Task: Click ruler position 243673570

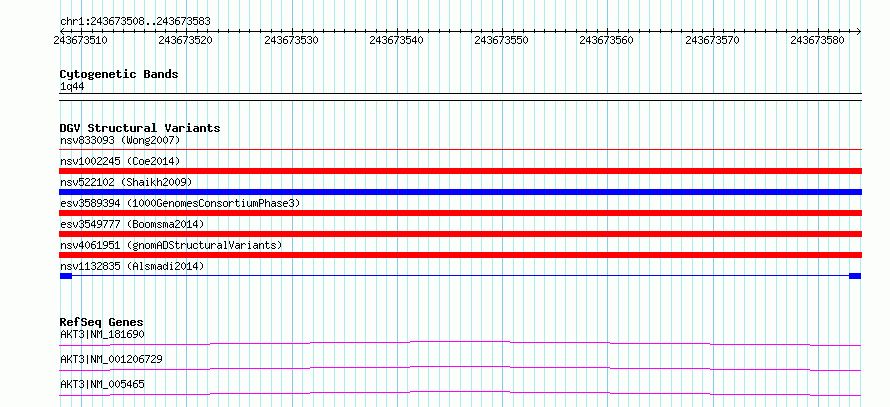Action: (x=712, y=40)
